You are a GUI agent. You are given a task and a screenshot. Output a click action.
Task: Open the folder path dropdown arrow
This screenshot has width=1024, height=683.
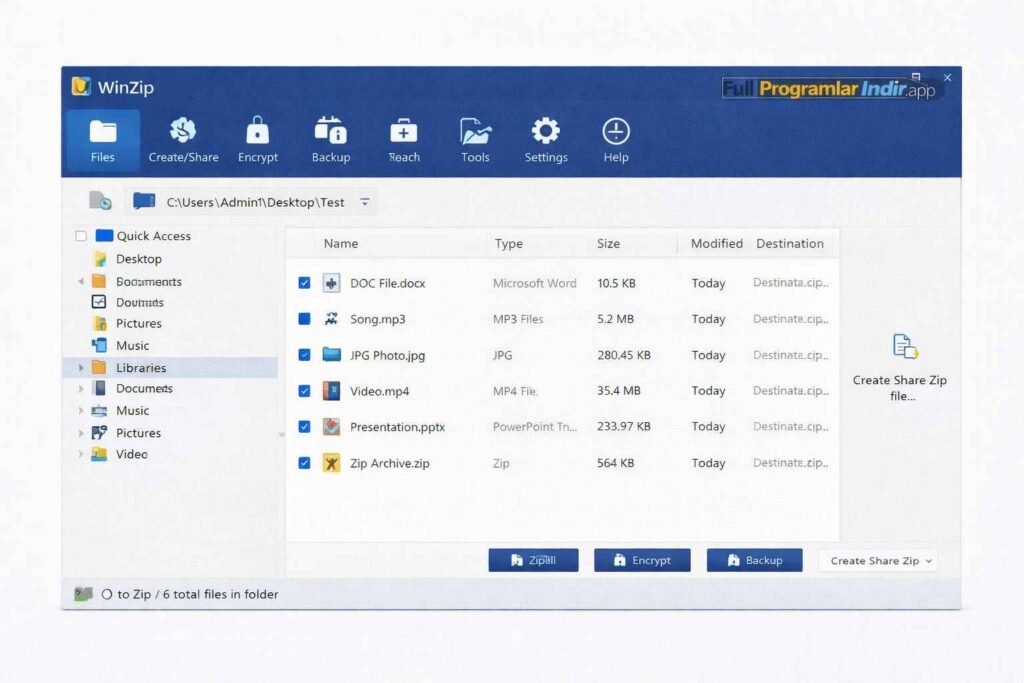[x=366, y=201]
